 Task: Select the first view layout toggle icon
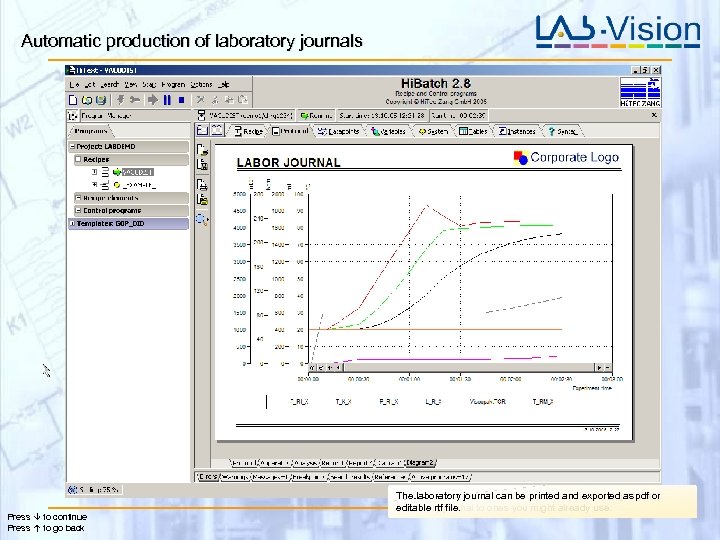click(x=202, y=130)
